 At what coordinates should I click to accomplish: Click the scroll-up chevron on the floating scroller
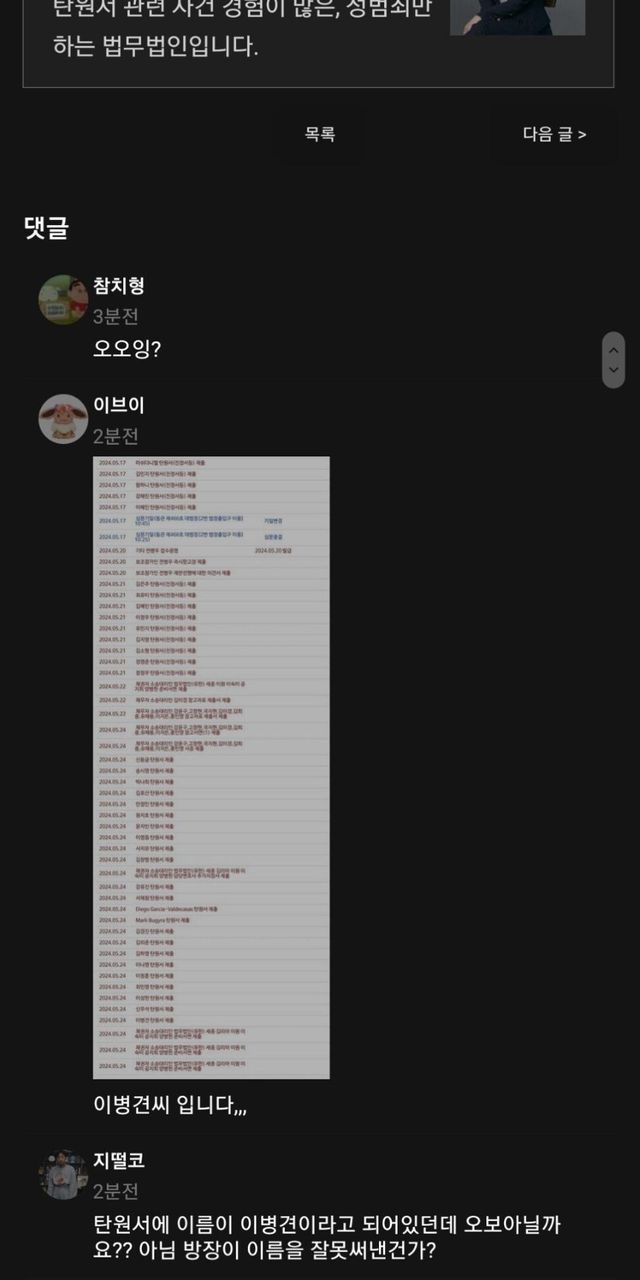tap(614, 349)
